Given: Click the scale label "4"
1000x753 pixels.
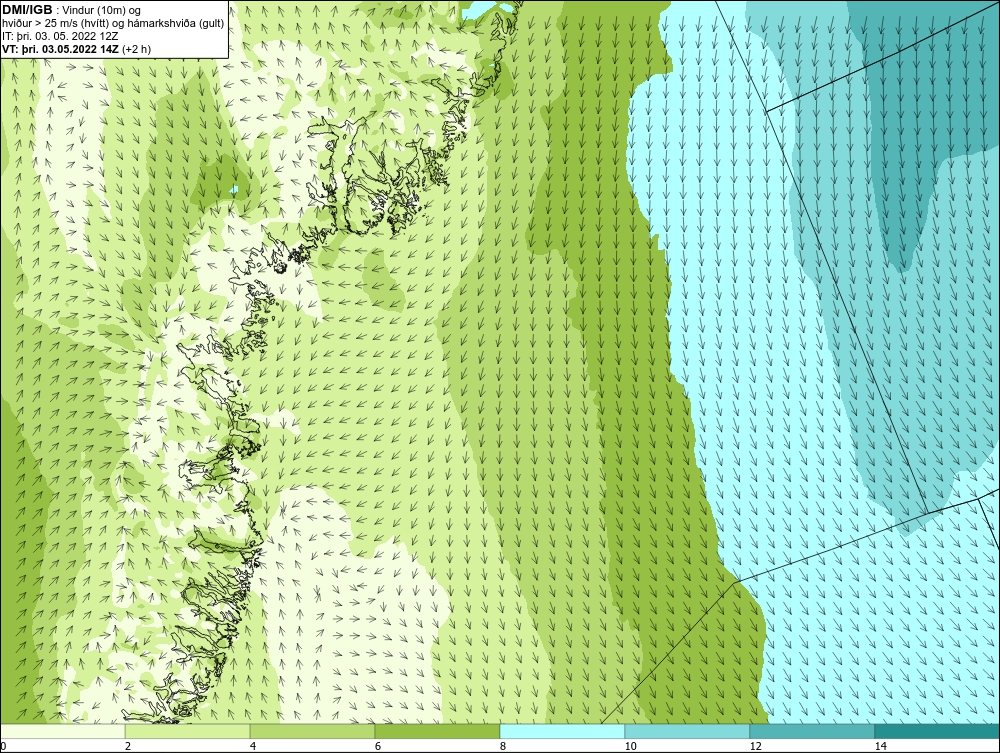Looking at the screenshot, I should click(x=253, y=747).
